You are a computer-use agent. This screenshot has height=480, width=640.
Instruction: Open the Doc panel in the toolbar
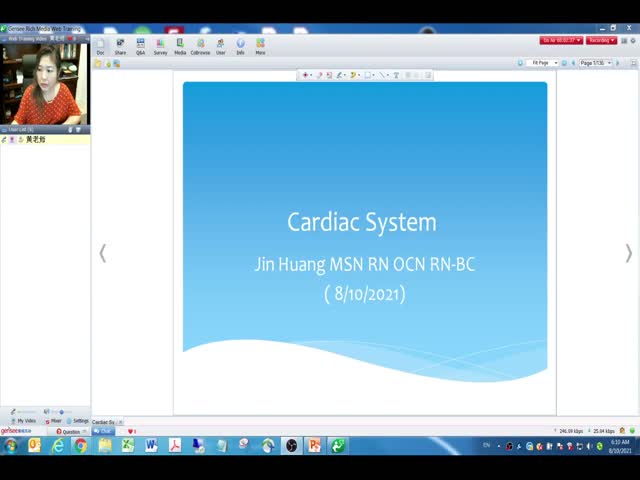coord(100,46)
